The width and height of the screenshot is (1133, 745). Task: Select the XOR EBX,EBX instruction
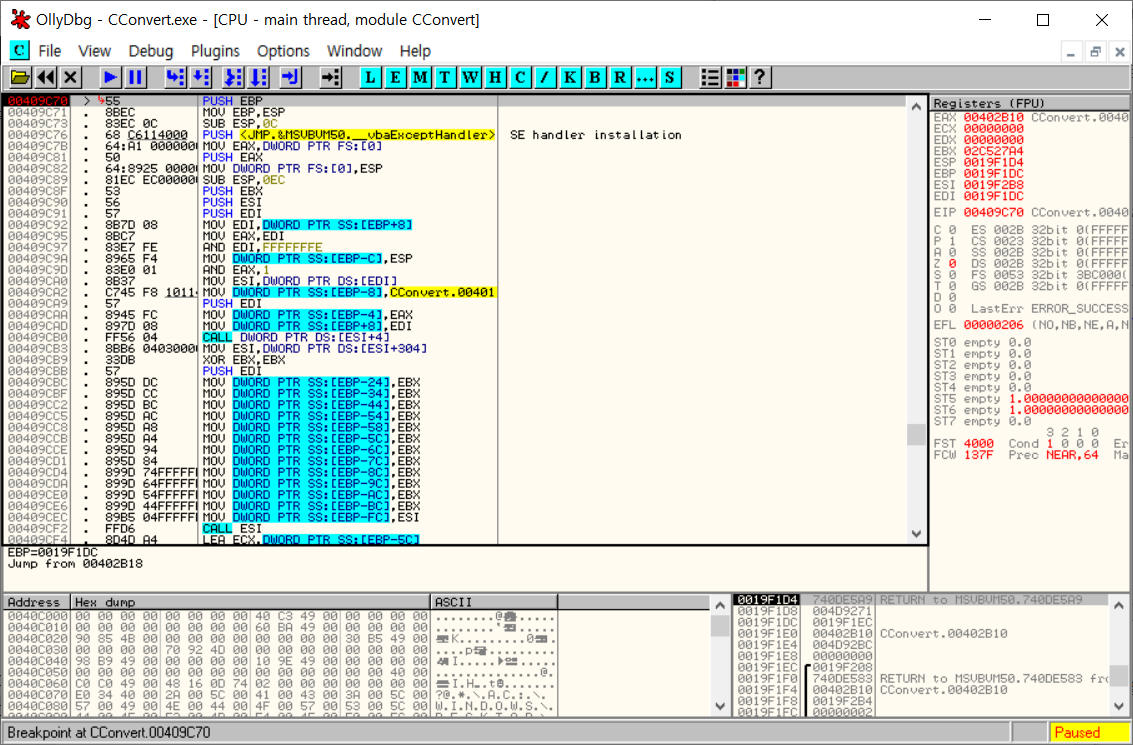click(244, 360)
